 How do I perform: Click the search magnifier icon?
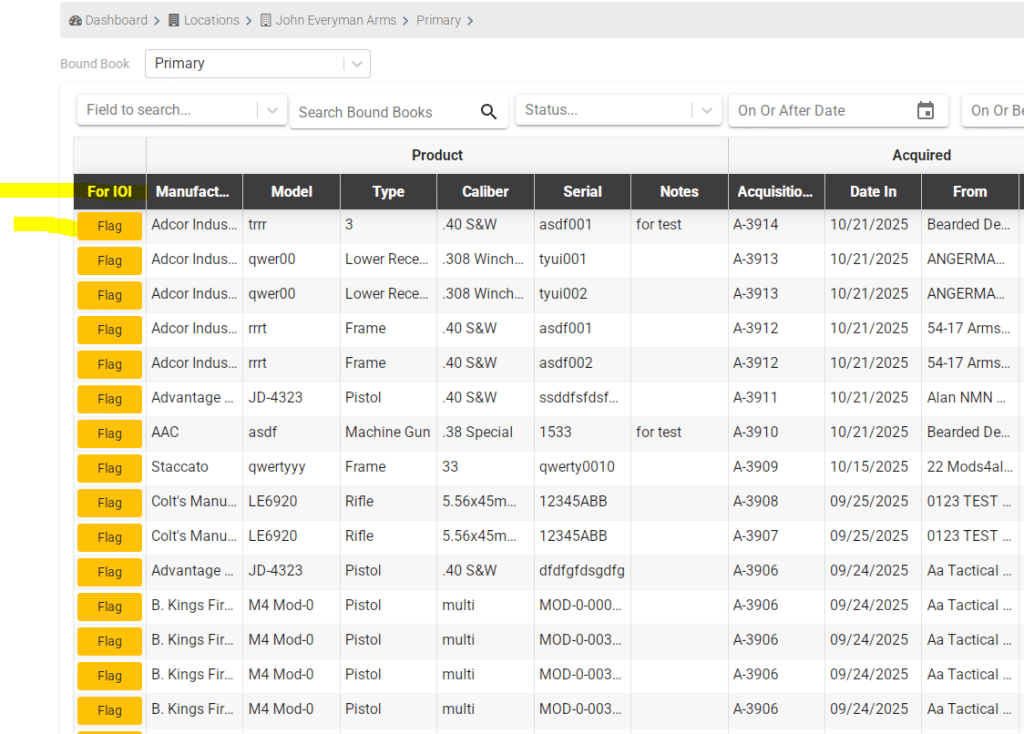[x=488, y=112]
